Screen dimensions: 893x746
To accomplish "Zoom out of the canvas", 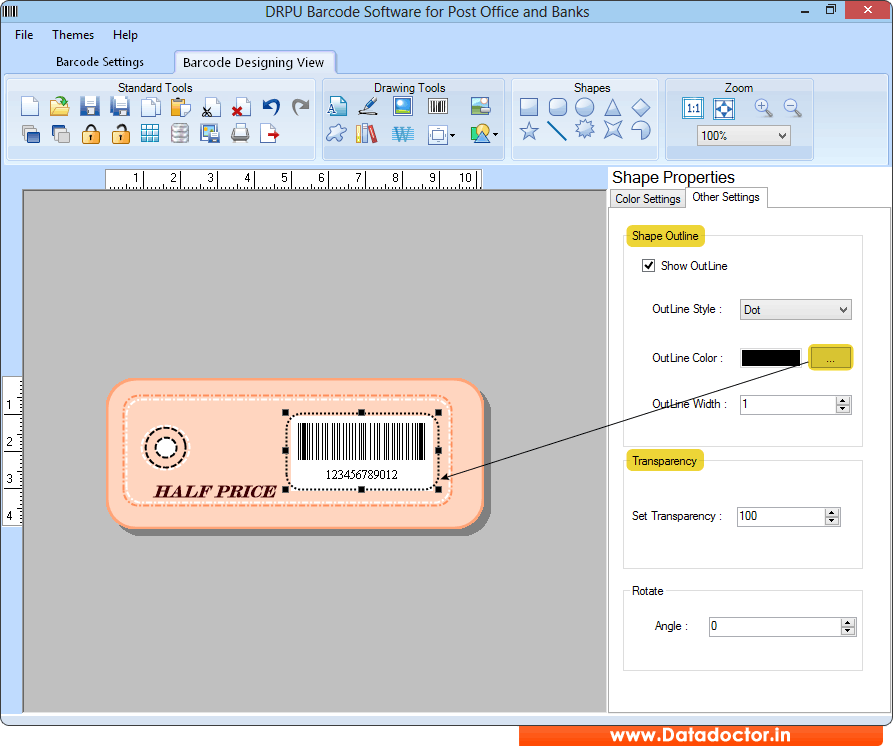I will click(793, 108).
